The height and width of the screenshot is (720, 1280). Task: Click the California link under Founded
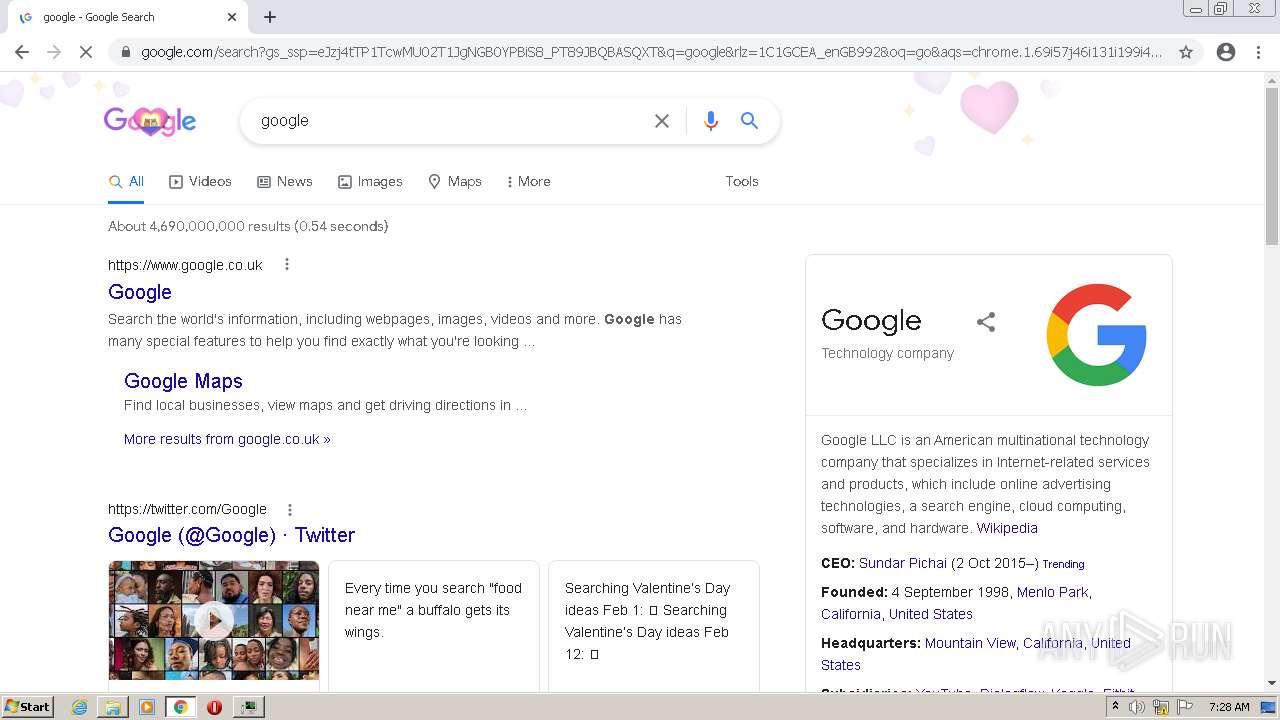pyautogui.click(x=851, y=614)
